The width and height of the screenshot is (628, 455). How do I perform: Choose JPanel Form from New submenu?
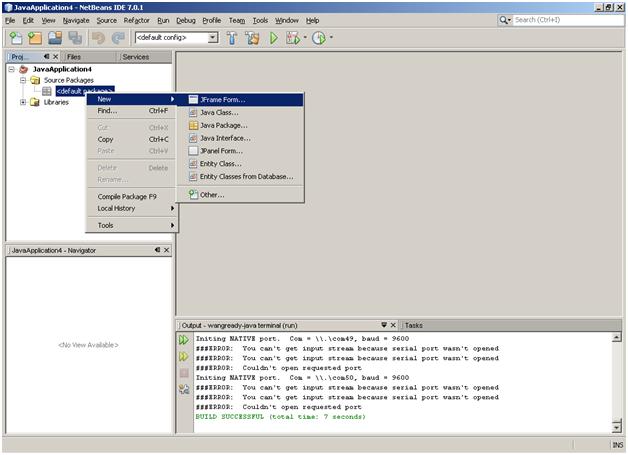point(240,151)
